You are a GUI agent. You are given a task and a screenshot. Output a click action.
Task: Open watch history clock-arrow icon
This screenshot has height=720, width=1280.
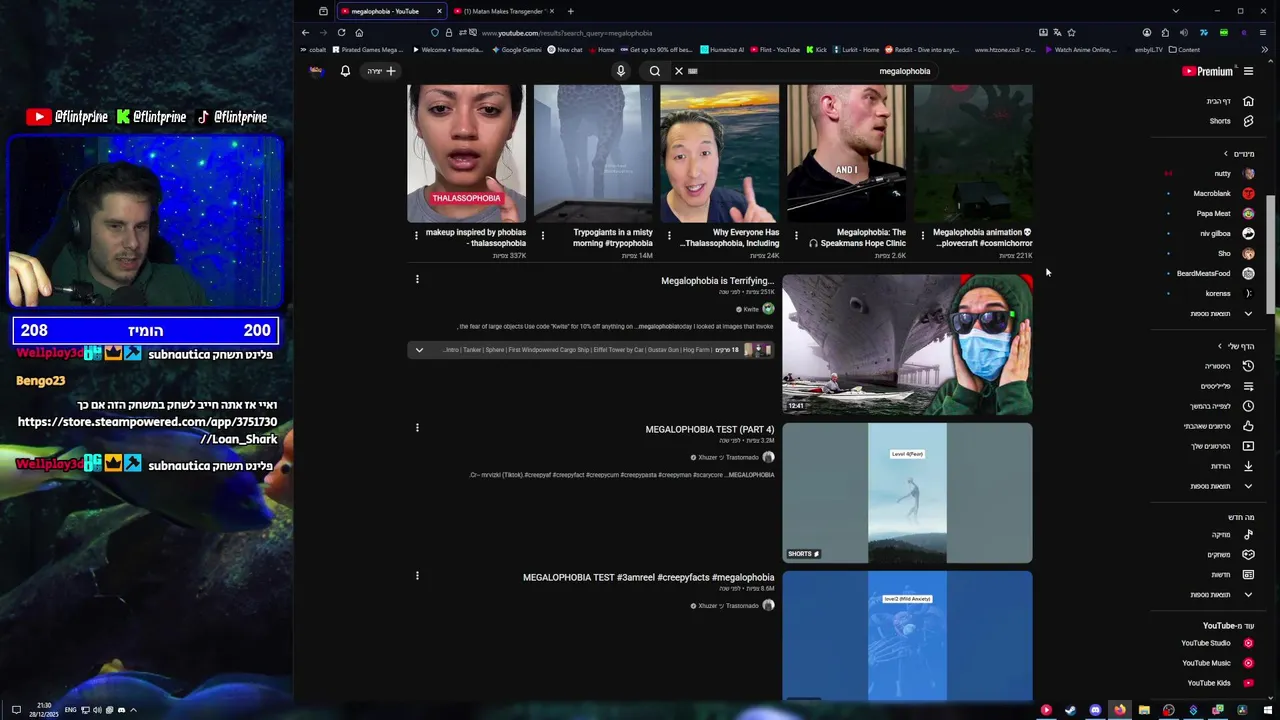coord(1248,366)
